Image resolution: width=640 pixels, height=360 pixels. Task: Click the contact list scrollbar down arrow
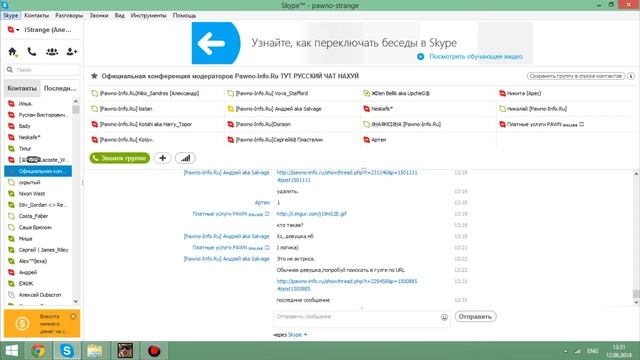coord(76,301)
